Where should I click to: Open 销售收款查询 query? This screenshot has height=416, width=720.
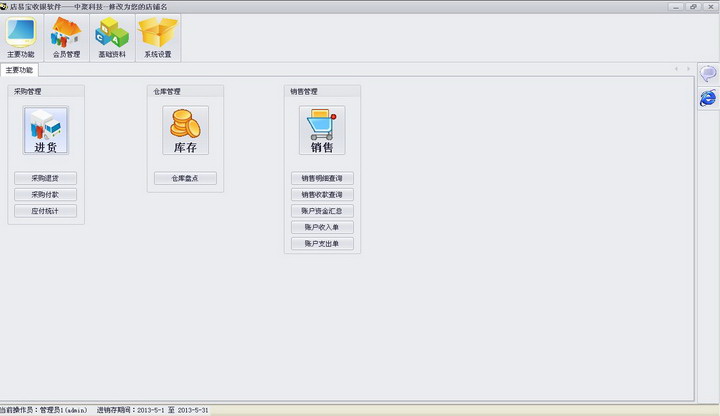321,195
